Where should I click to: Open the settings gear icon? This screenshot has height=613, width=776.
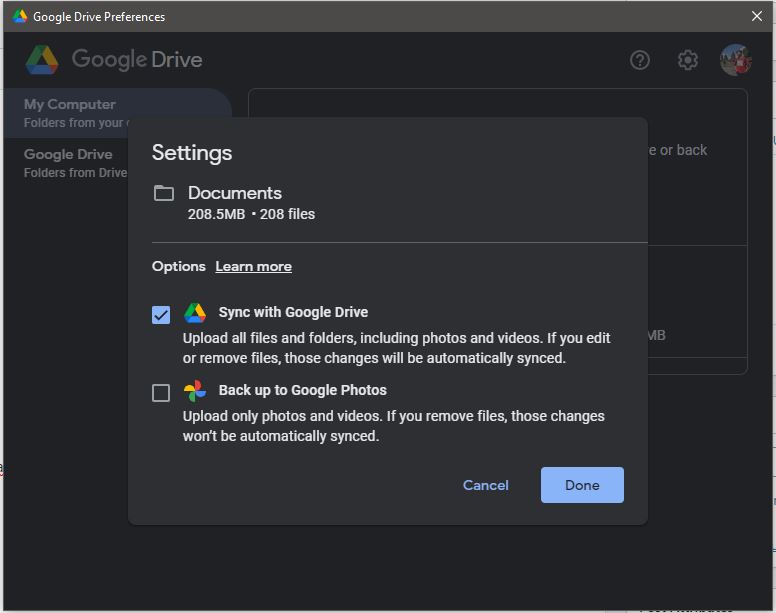click(687, 60)
